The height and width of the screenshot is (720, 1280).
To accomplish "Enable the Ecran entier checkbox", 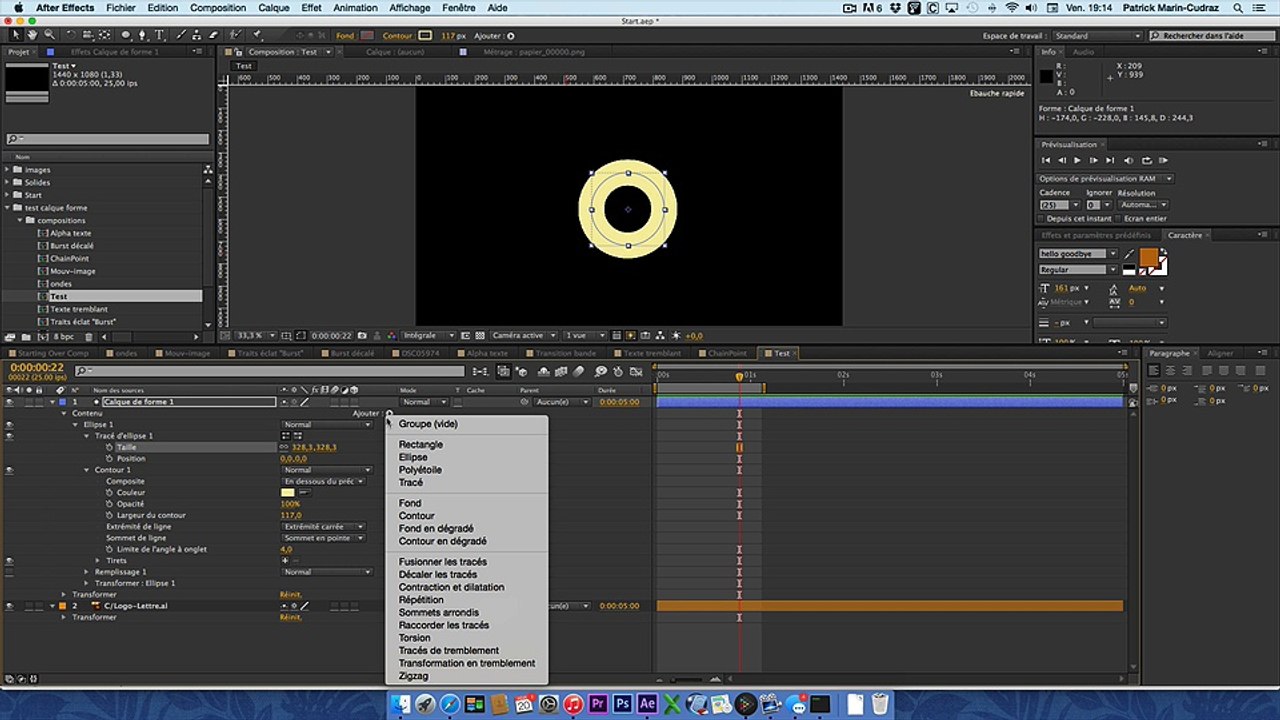I will [1119, 218].
